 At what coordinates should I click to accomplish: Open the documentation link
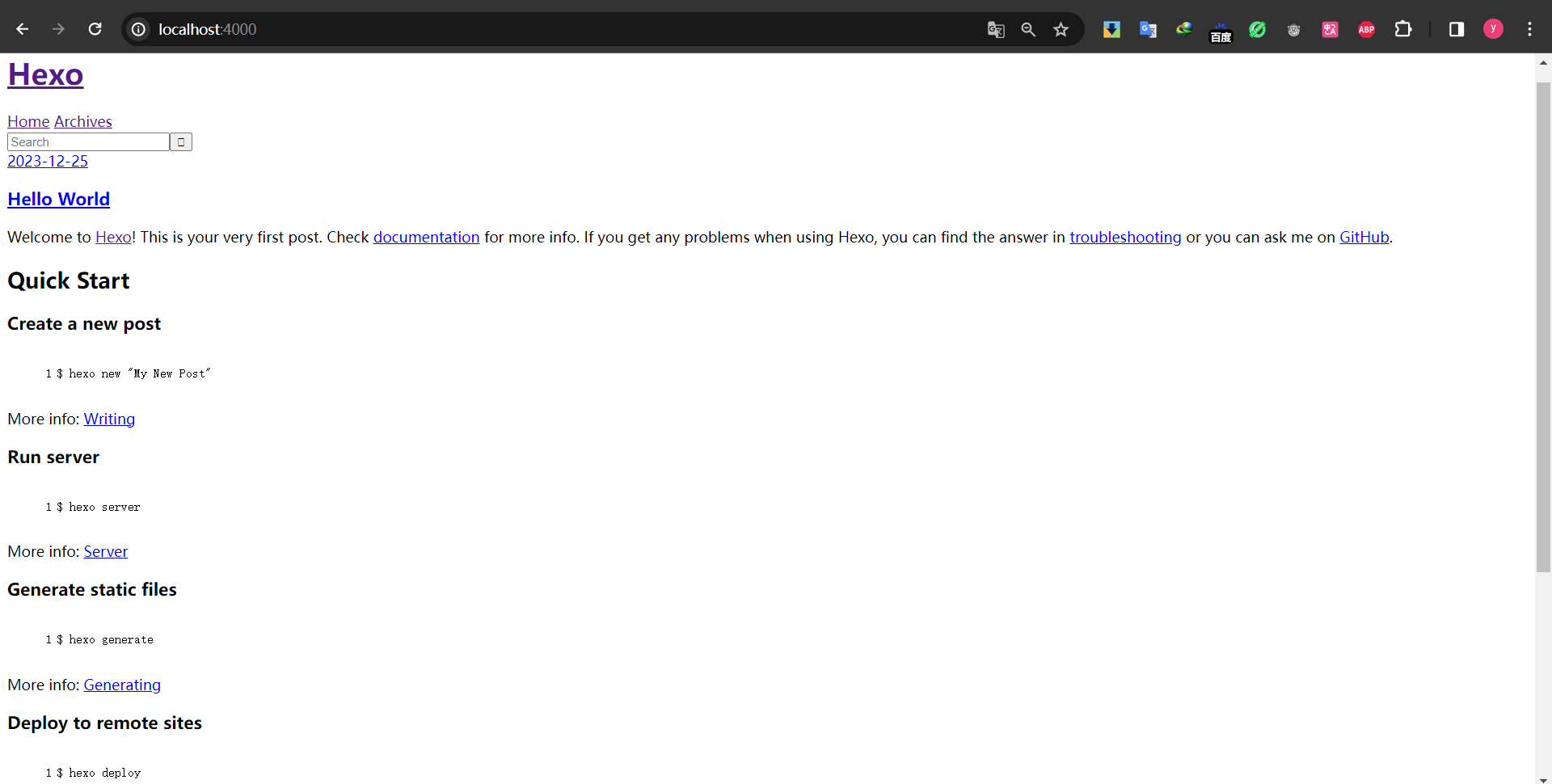(426, 237)
